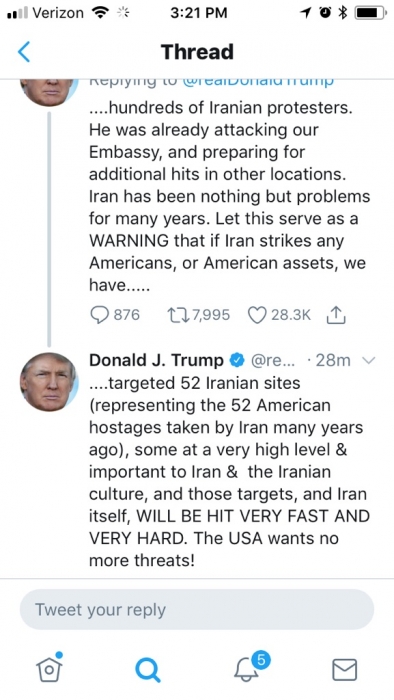Open the Search magnifier tab
The width and height of the screenshot is (394, 700).
(x=148, y=670)
